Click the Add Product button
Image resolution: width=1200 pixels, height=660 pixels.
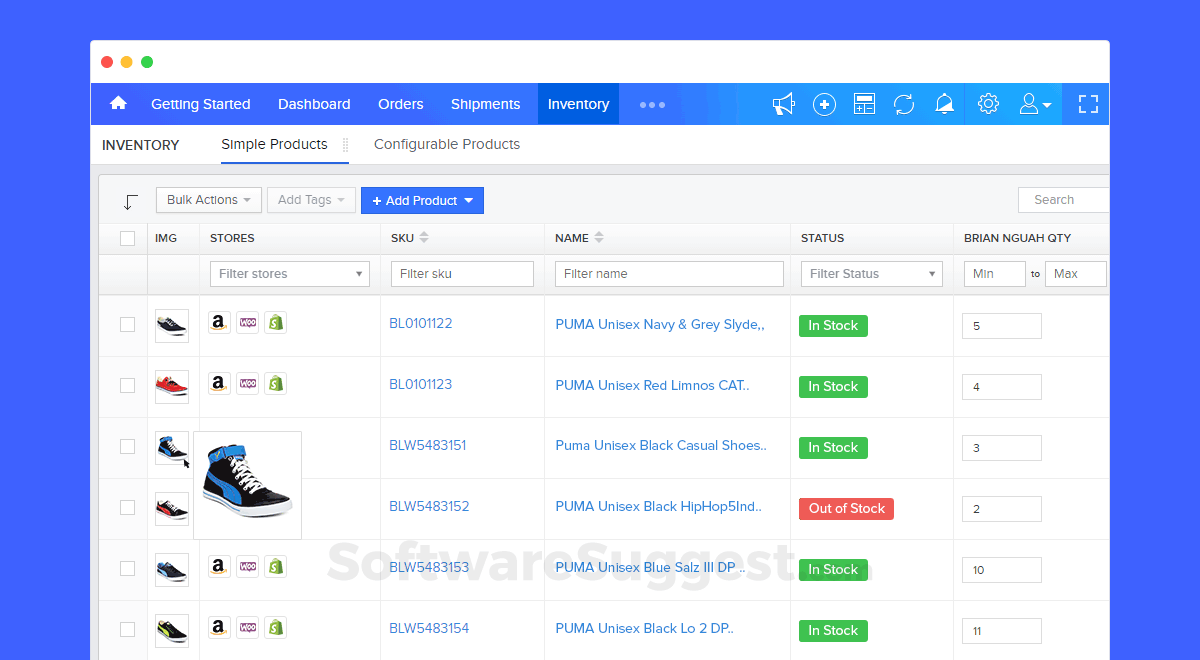(x=421, y=200)
